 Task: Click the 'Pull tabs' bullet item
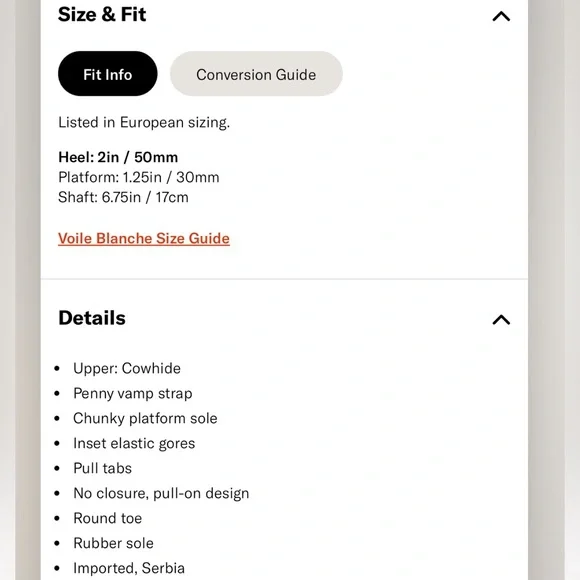(x=102, y=468)
